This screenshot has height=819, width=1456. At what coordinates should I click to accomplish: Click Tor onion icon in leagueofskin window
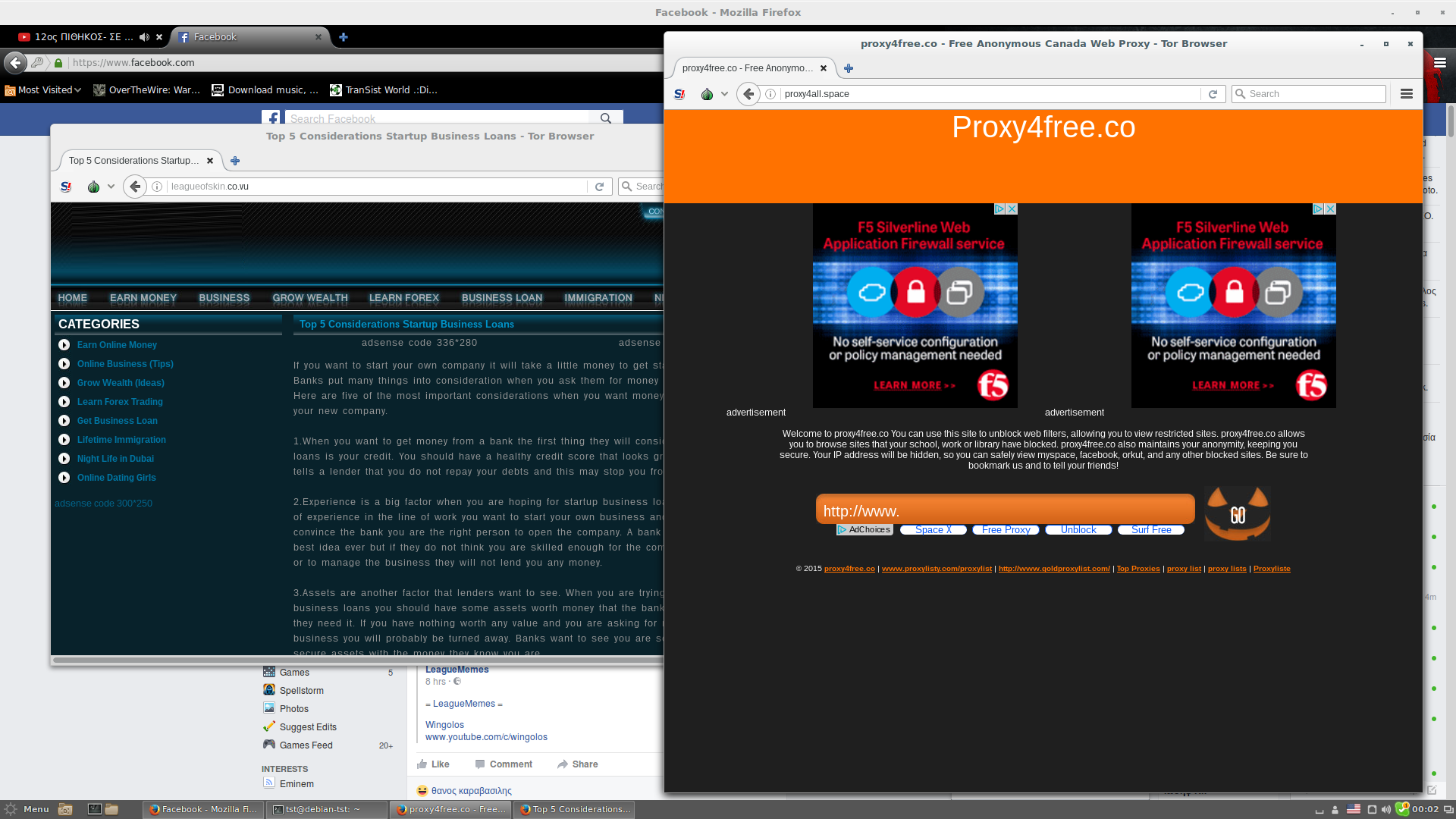(x=93, y=187)
